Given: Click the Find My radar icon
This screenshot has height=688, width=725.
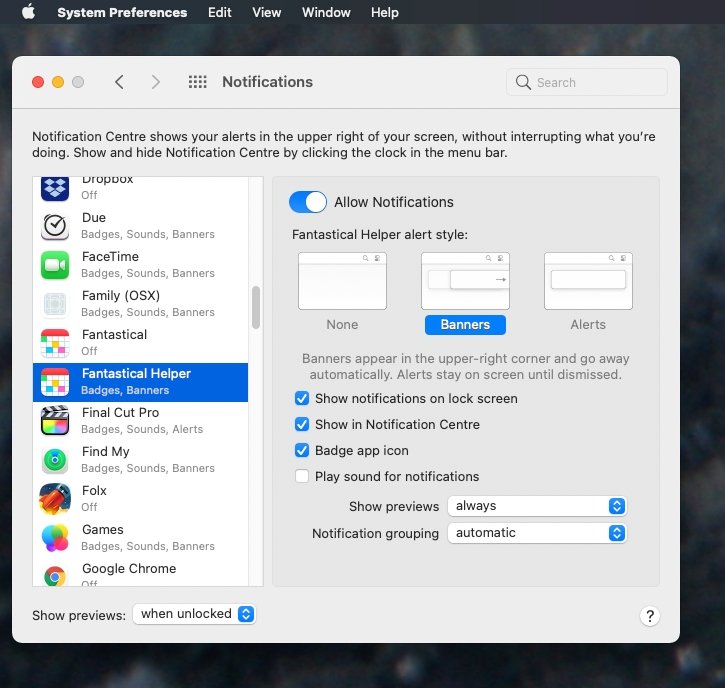Looking at the screenshot, I should click(x=55, y=460).
